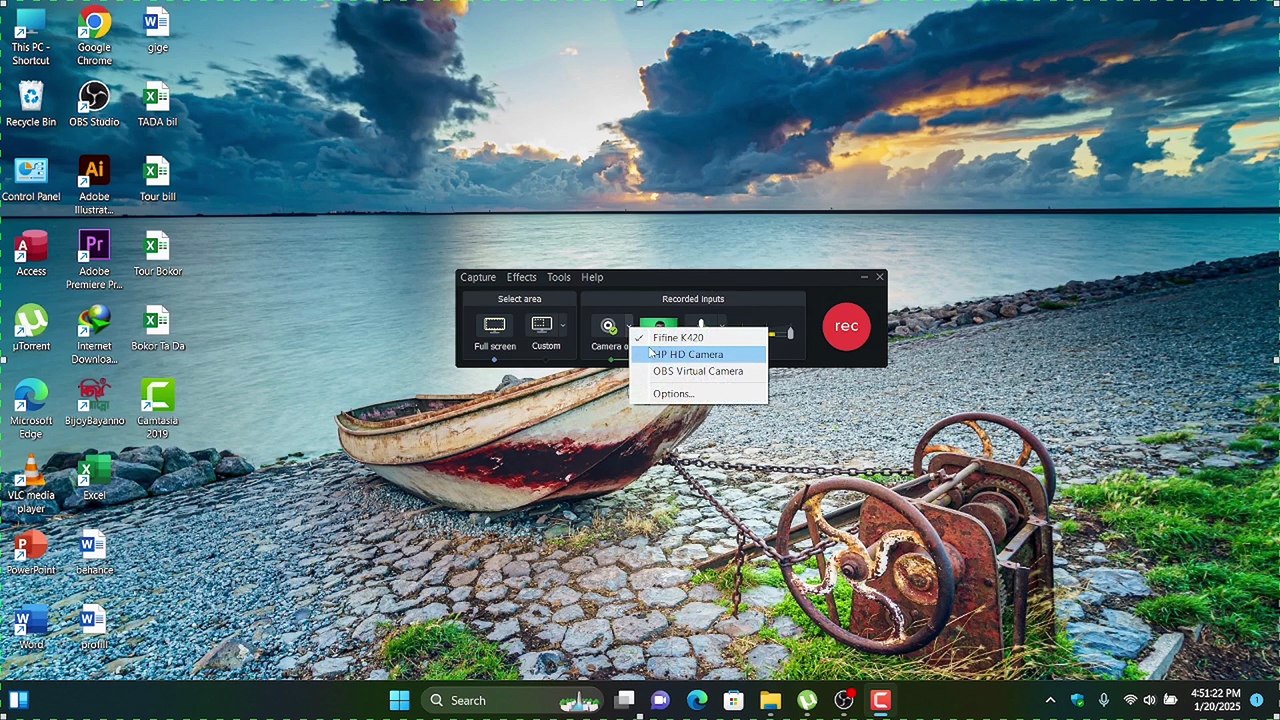Screen dimensions: 1280x720
Task: Launch Adobe Illustrator desktop icon
Action: (x=94, y=186)
